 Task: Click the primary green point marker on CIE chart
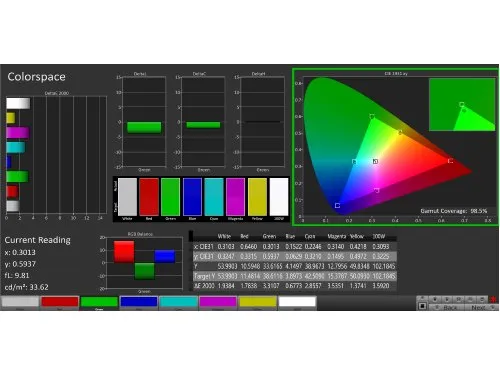372,116
